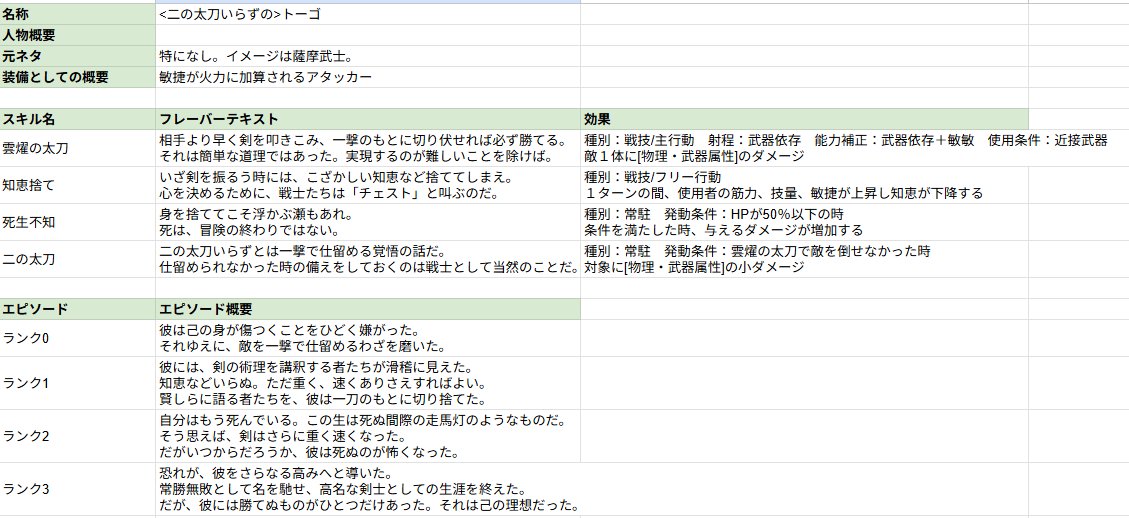Select the flavor text for 雲燿の太刀
The width and height of the screenshot is (1129, 518).
click(x=368, y=148)
